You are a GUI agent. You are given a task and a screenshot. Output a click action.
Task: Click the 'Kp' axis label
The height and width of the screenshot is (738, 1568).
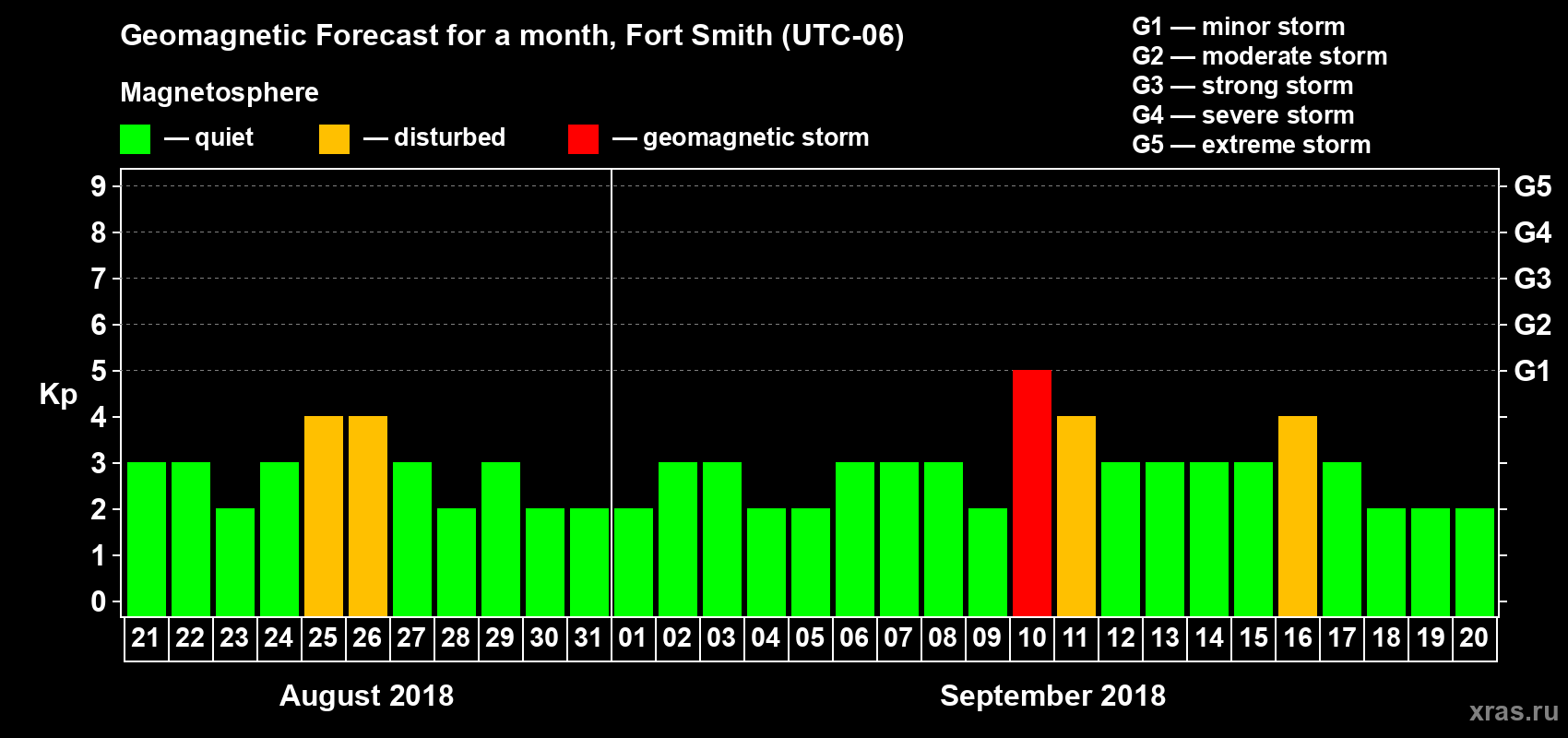(58, 394)
